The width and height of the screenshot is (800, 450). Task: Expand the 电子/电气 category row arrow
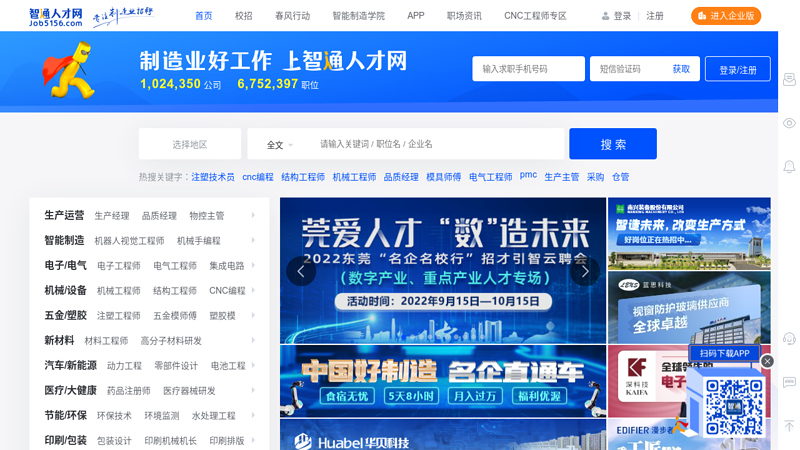click(x=253, y=265)
